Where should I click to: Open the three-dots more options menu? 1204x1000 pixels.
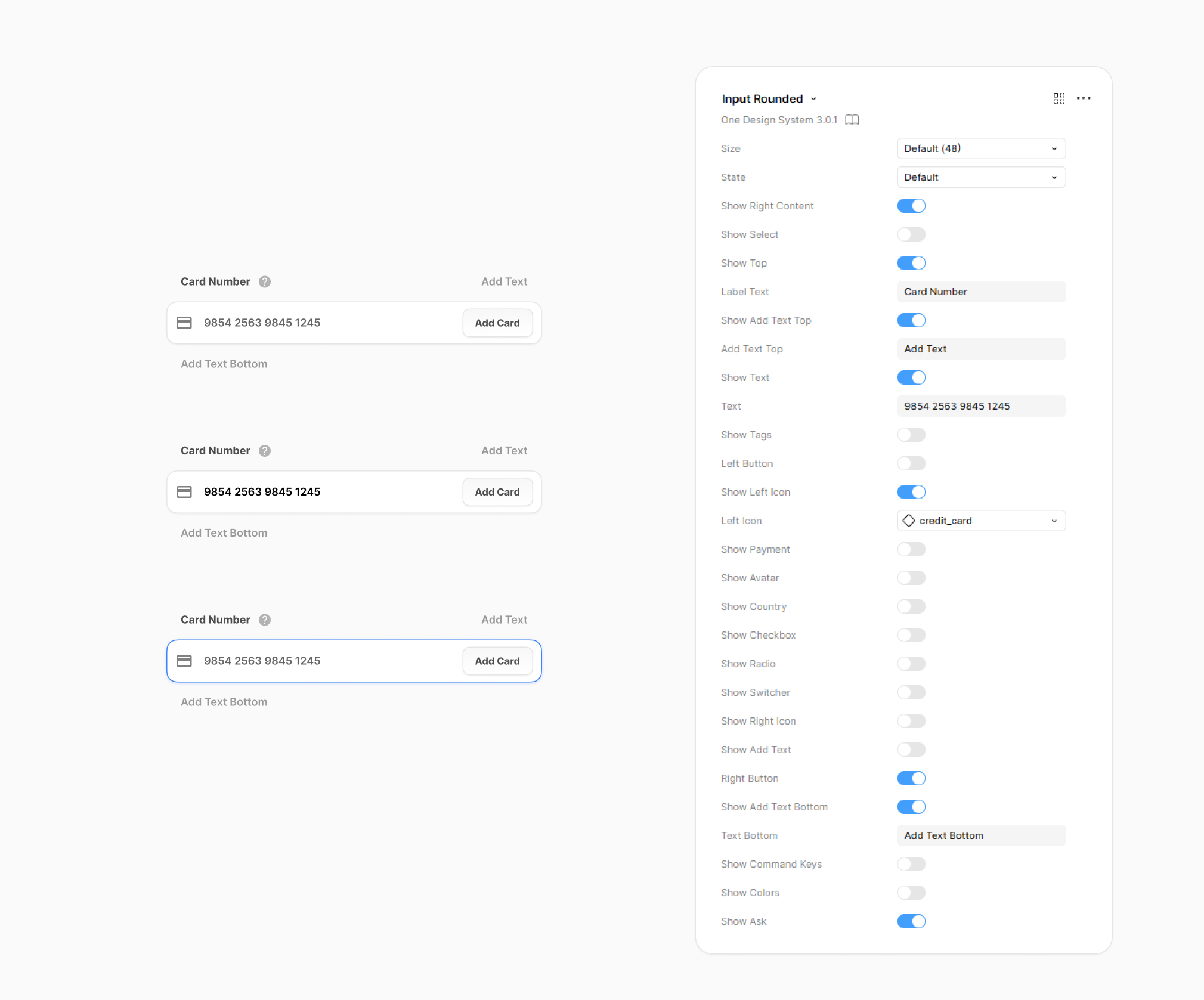tap(1084, 98)
